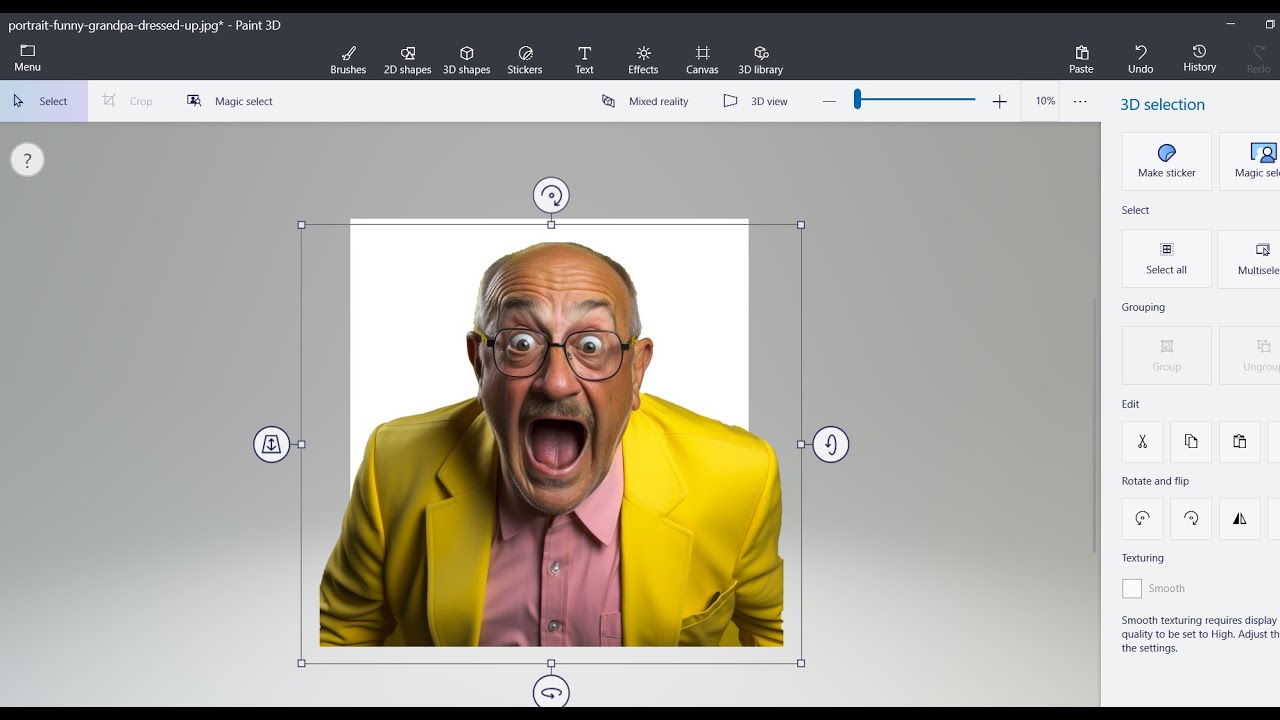Open the 3D library

760,60
